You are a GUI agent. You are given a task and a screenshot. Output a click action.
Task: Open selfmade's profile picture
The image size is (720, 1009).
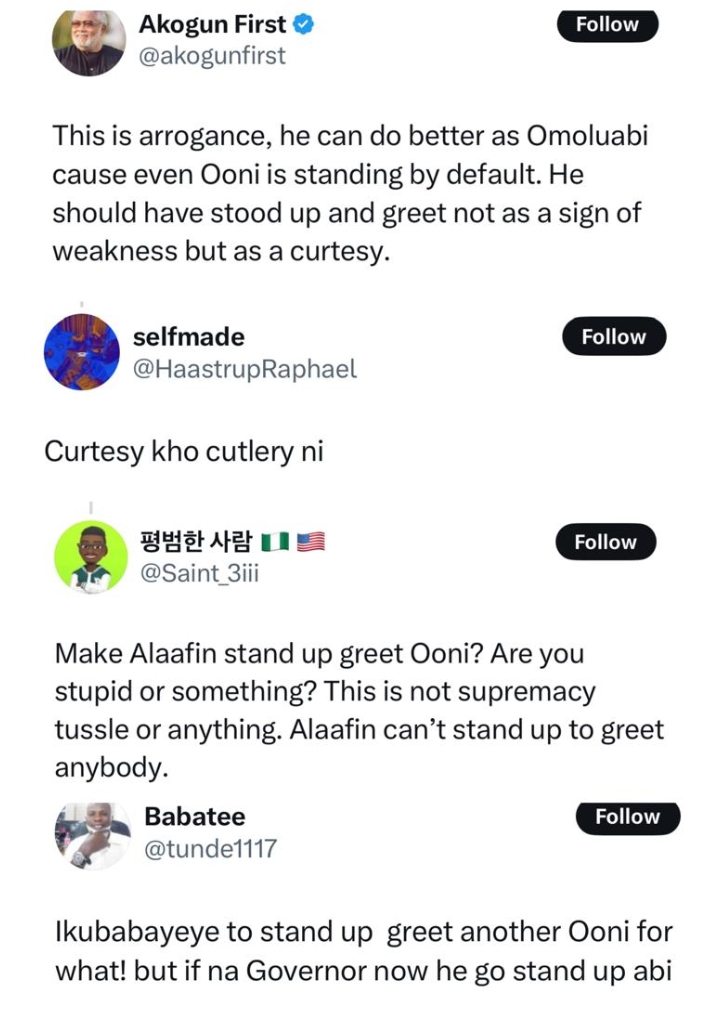pyautogui.click(x=82, y=352)
